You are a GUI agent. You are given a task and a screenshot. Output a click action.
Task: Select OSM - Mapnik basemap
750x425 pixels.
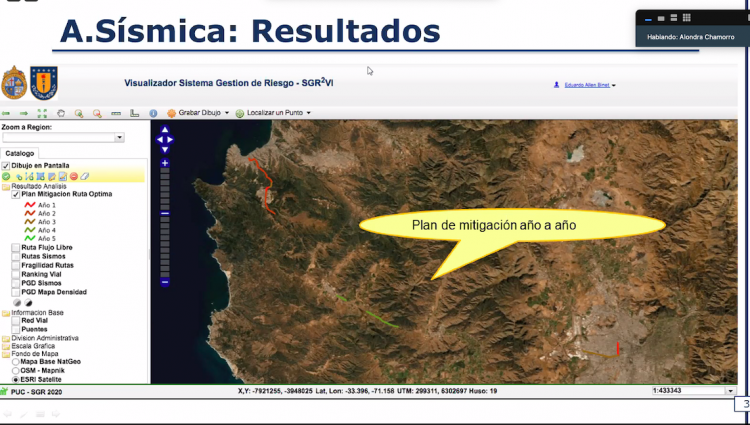pos(16,371)
